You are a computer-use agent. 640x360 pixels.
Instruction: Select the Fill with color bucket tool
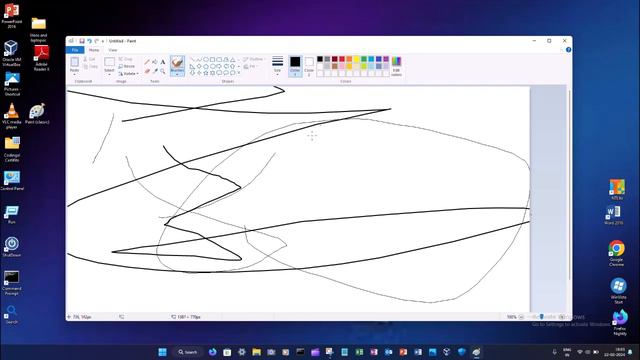point(155,62)
